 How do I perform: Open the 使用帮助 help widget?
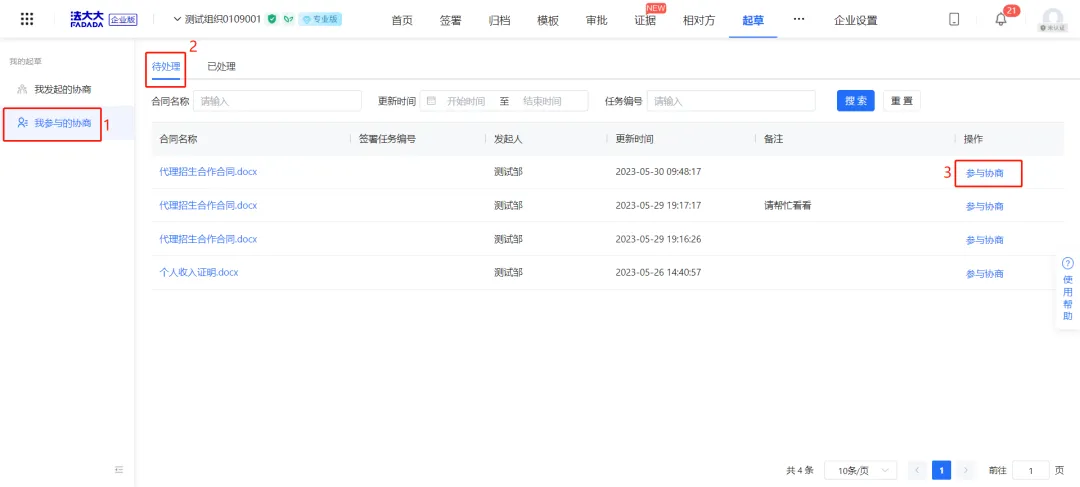pyautogui.click(x=1067, y=289)
